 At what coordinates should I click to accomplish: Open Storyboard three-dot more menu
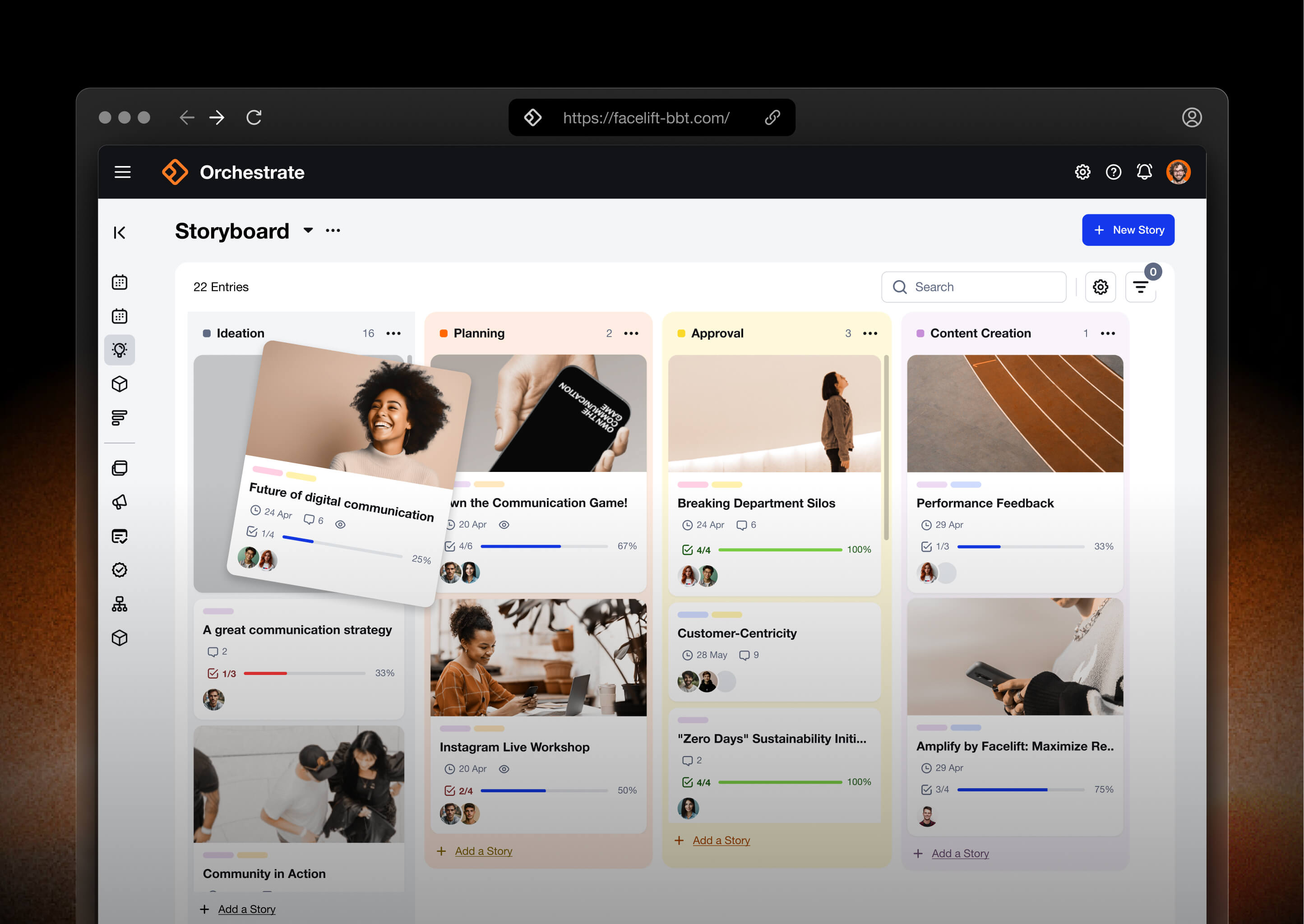tap(333, 231)
